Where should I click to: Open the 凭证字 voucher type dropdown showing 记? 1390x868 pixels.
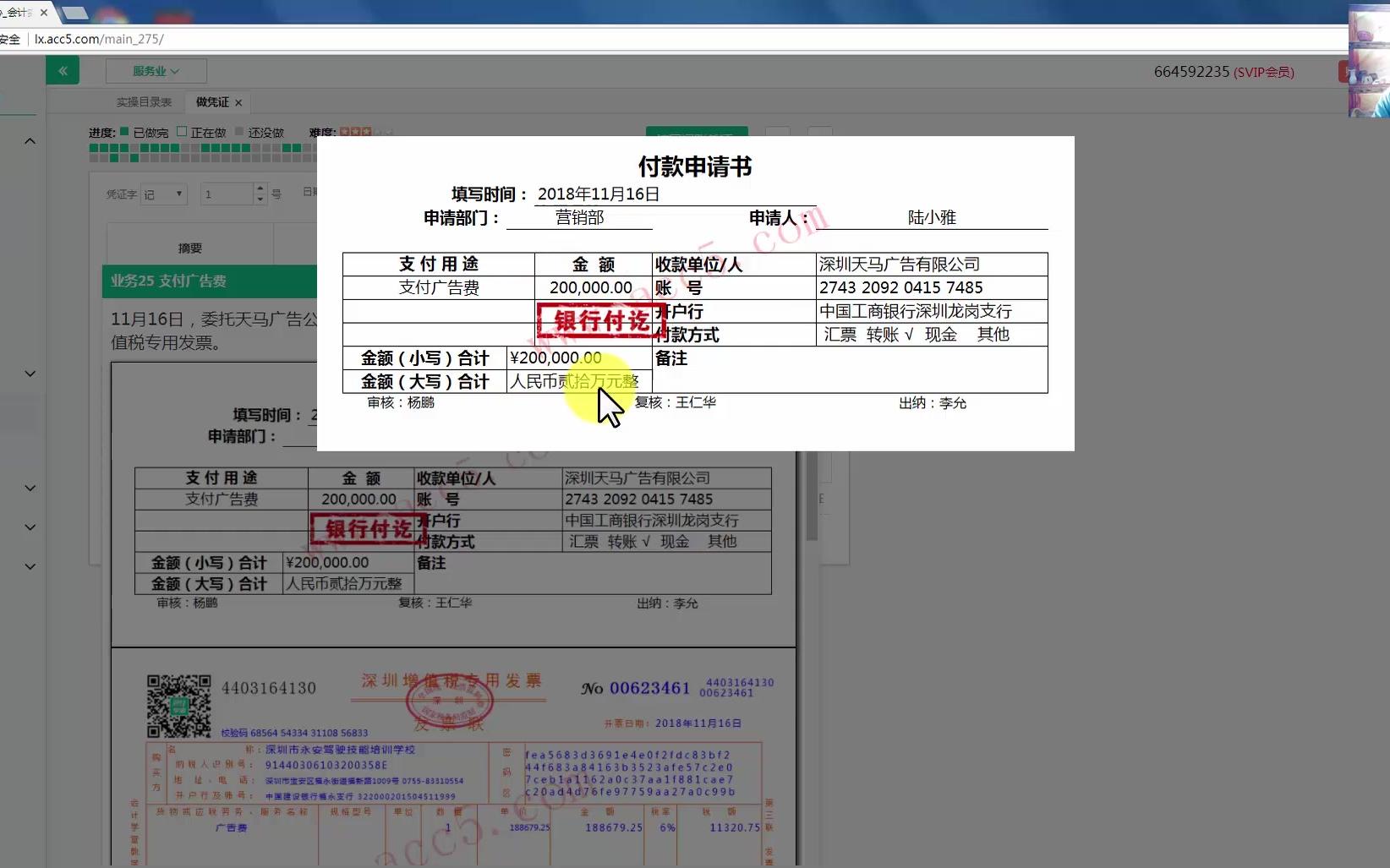point(163,194)
